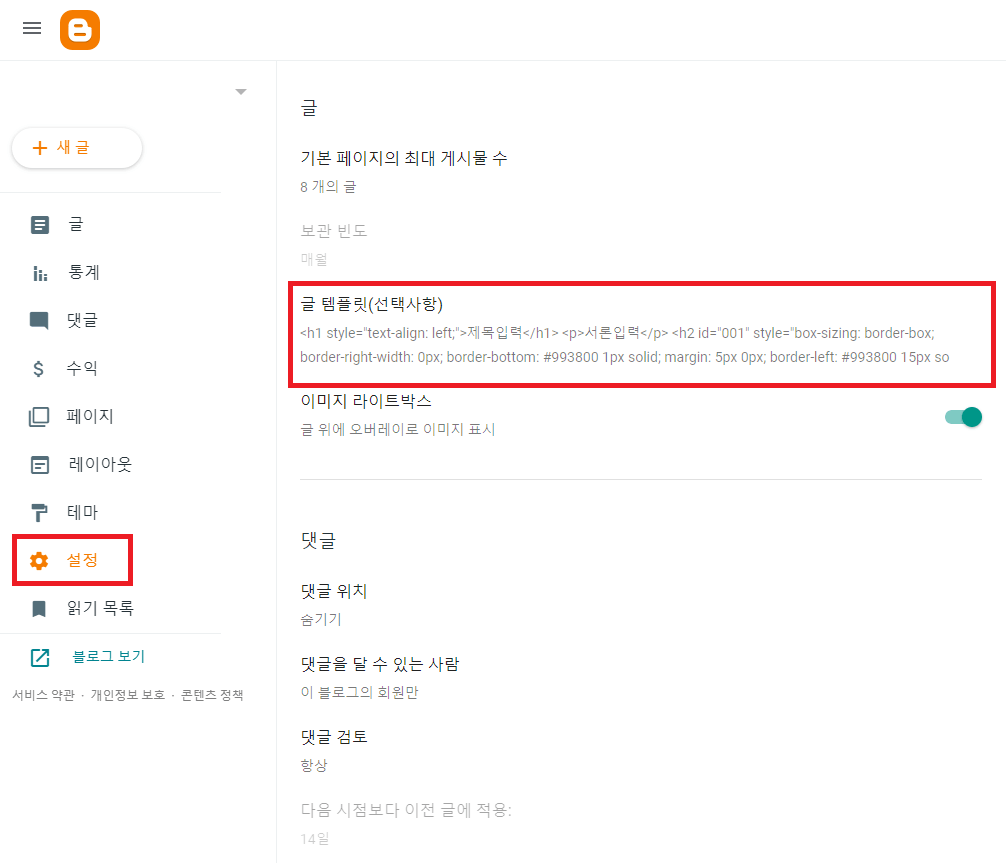This screenshot has width=1006, height=863.
Task: Select the 통계 statistics chart icon
Action: pyautogui.click(x=39, y=272)
